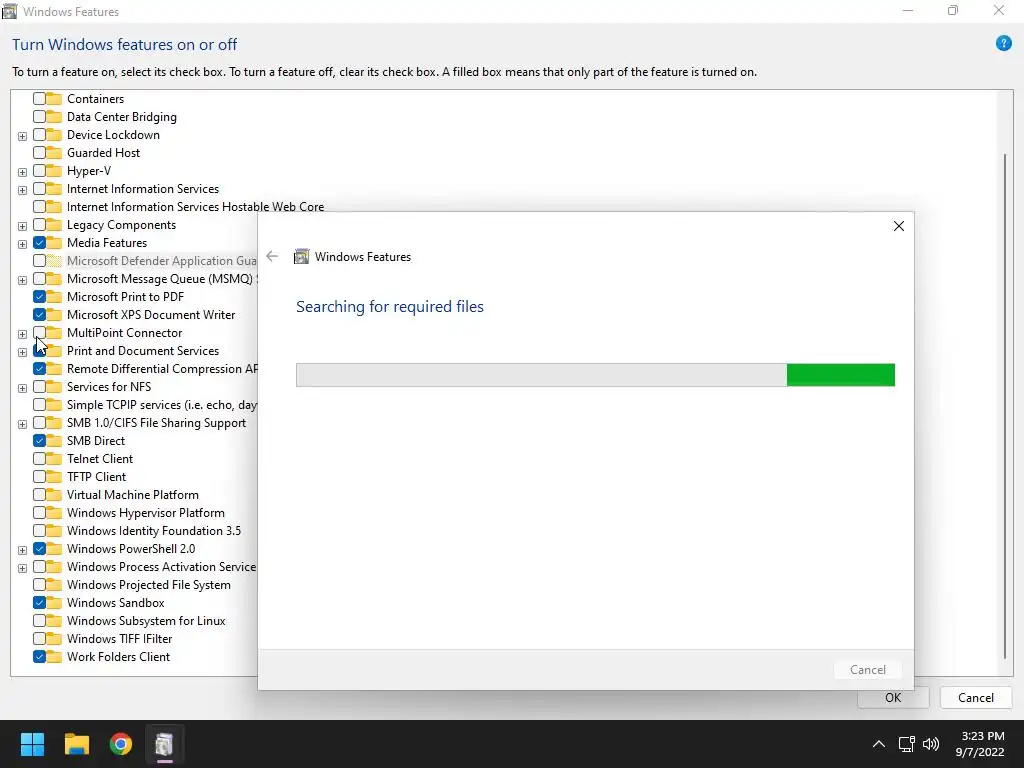Open the Windows Start menu
1024x768 pixels.
(32, 744)
